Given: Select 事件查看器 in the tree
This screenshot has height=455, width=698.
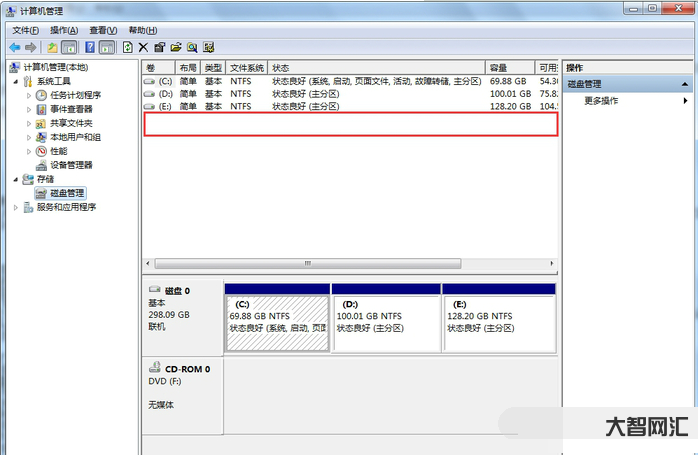Looking at the screenshot, I should pyautogui.click(x=71, y=109).
